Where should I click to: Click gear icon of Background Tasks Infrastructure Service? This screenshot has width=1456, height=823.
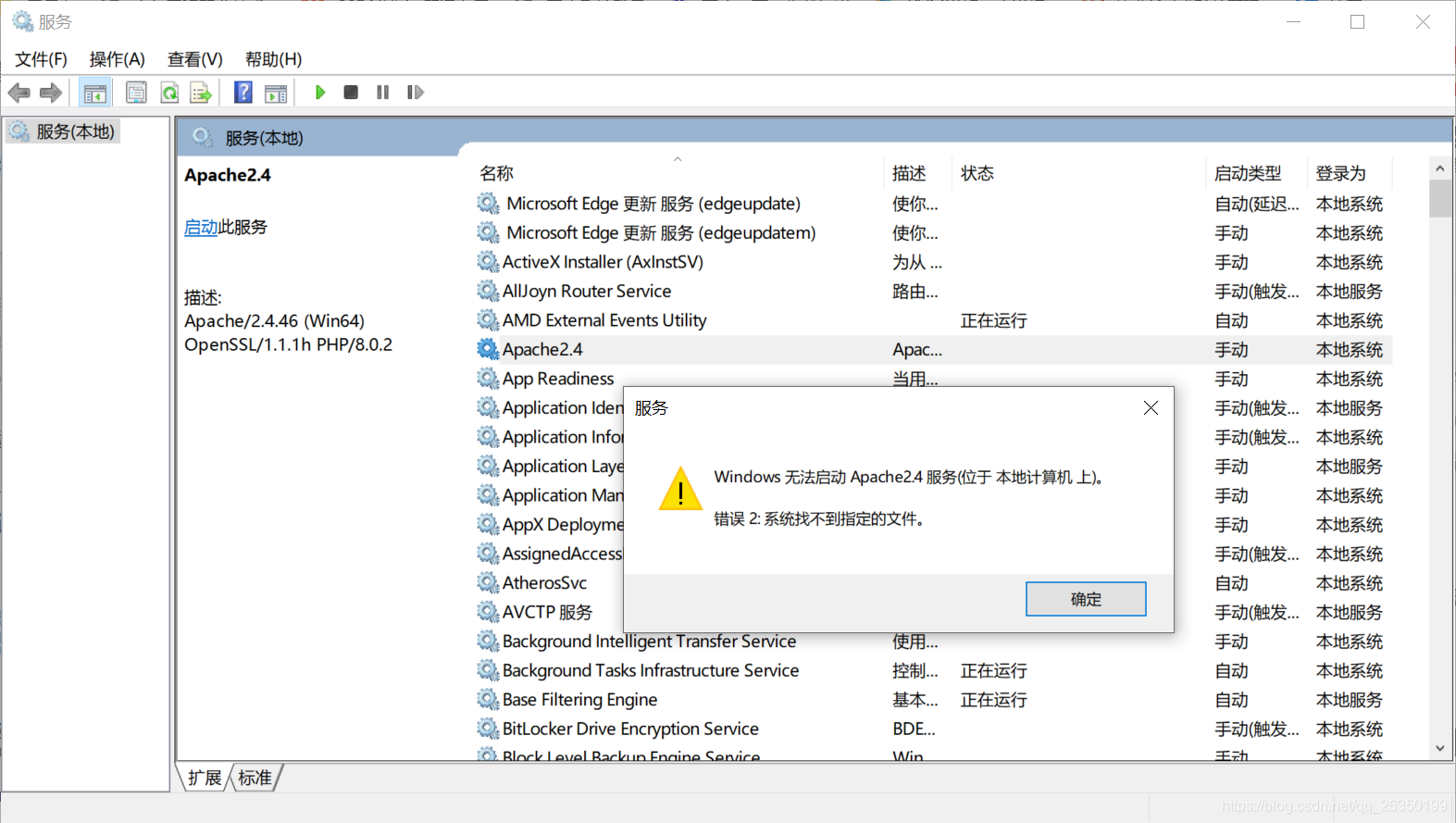pyautogui.click(x=488, y=670)
